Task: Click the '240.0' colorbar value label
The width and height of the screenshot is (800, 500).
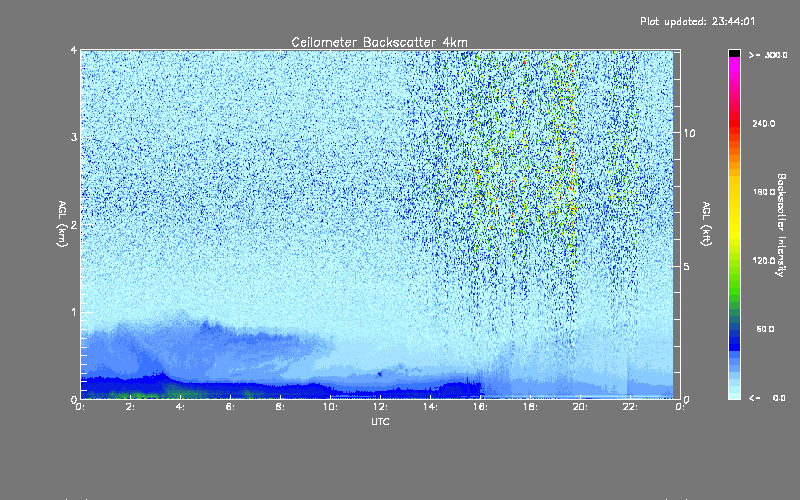Action: coord(764,123)
